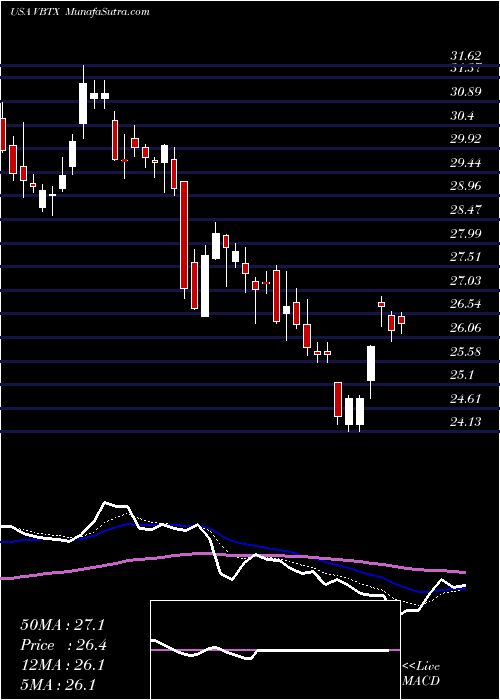
Task: Click the 30.4 price label
Action: pos(462,116)
